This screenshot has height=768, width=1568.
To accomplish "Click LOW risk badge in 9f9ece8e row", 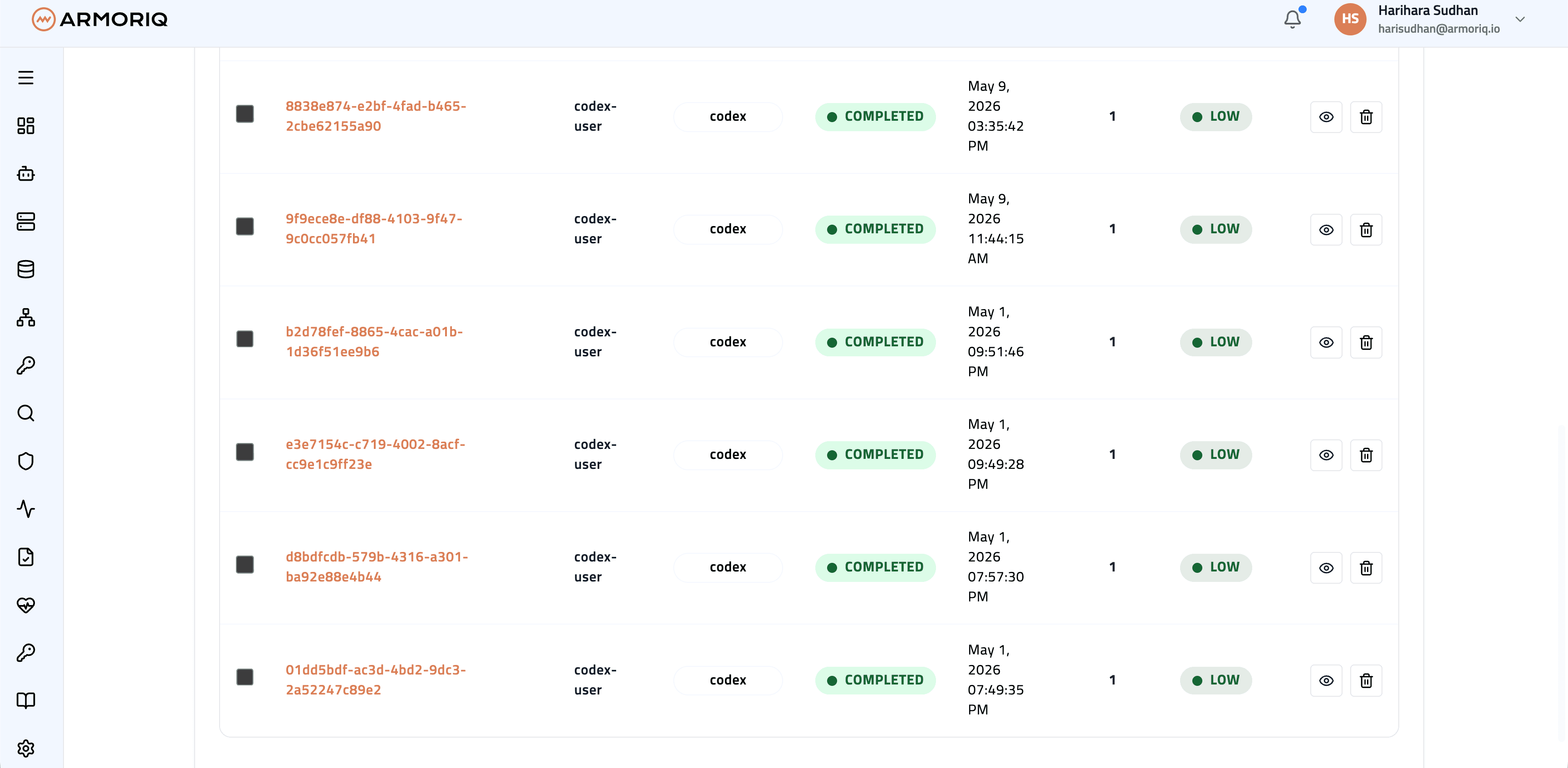I will (1215, 230).
